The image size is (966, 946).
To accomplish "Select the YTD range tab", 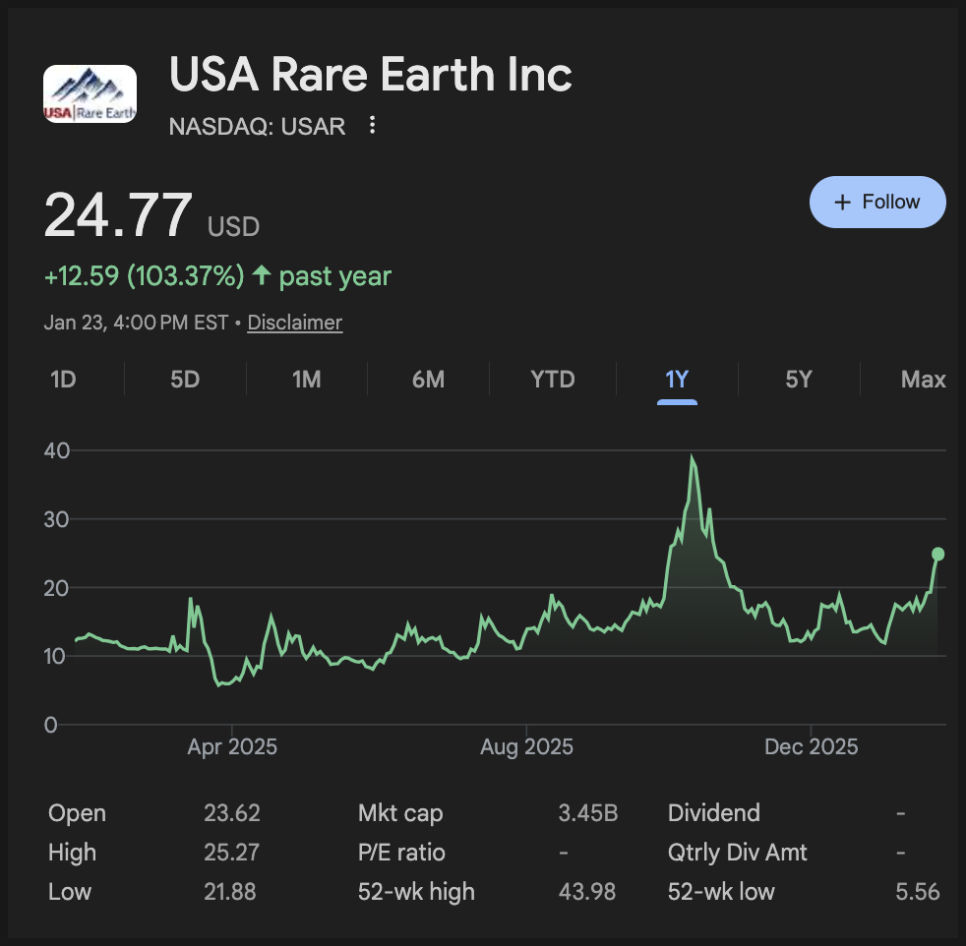I will tap(552, 380).
